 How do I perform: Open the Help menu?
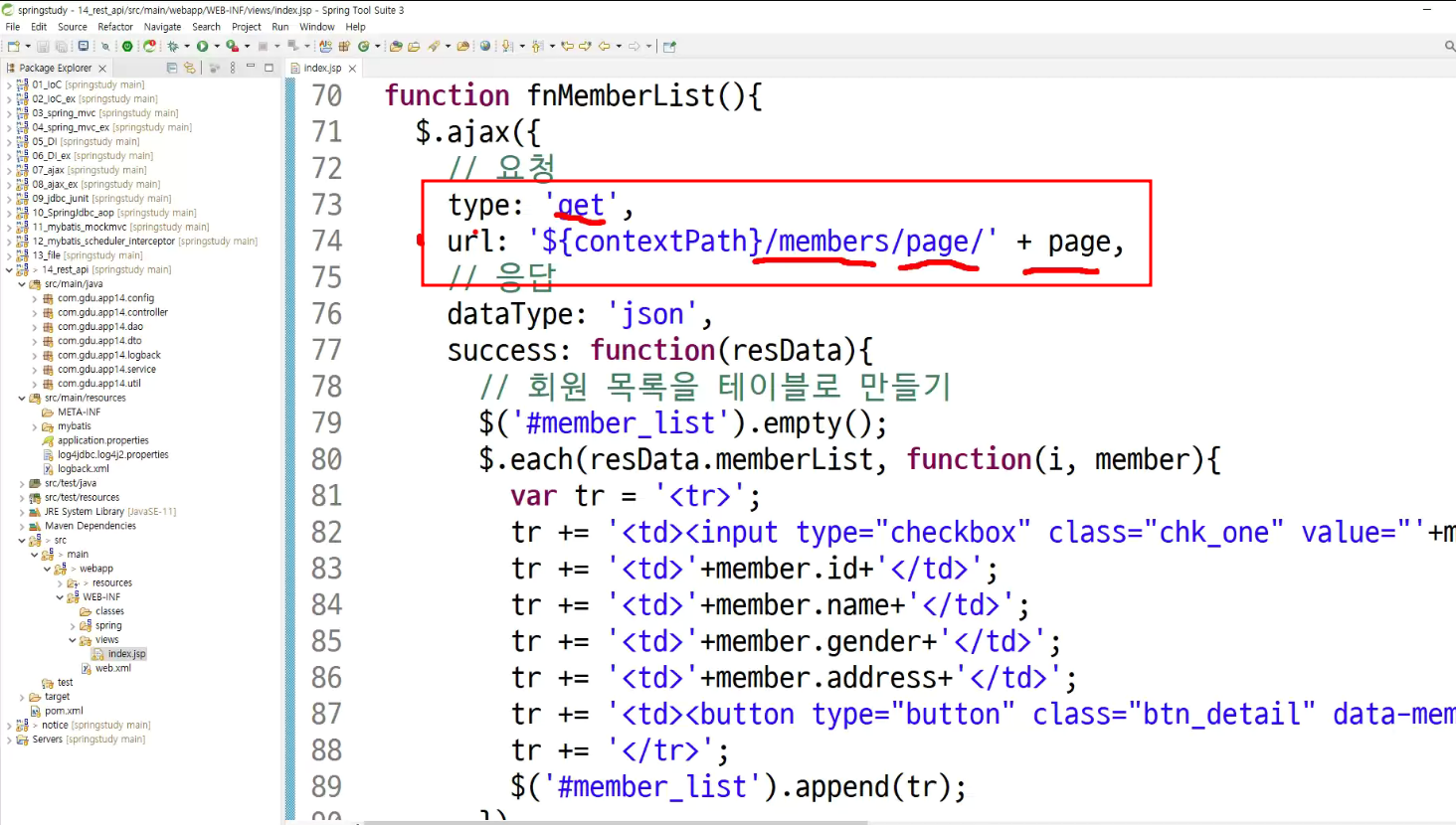(x=355, y=27)
